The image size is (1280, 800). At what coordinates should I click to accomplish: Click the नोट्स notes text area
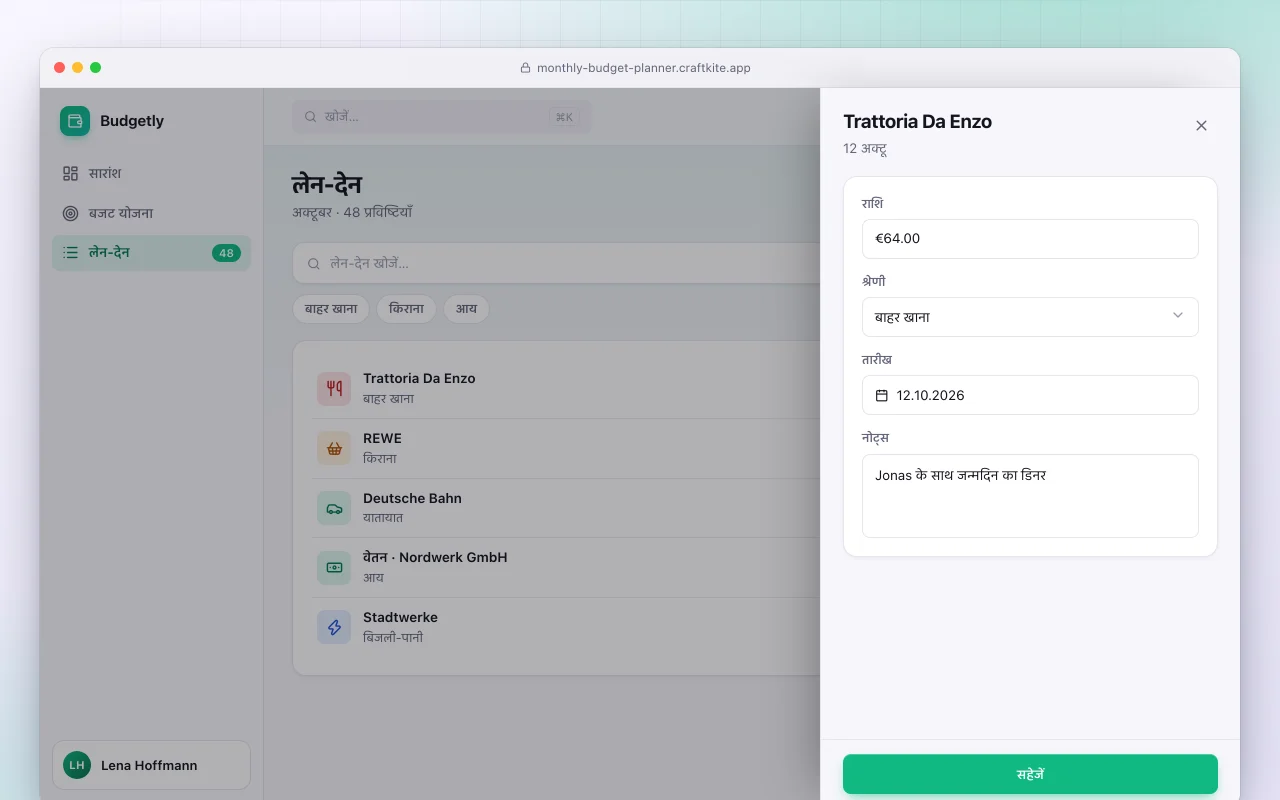1030,496
